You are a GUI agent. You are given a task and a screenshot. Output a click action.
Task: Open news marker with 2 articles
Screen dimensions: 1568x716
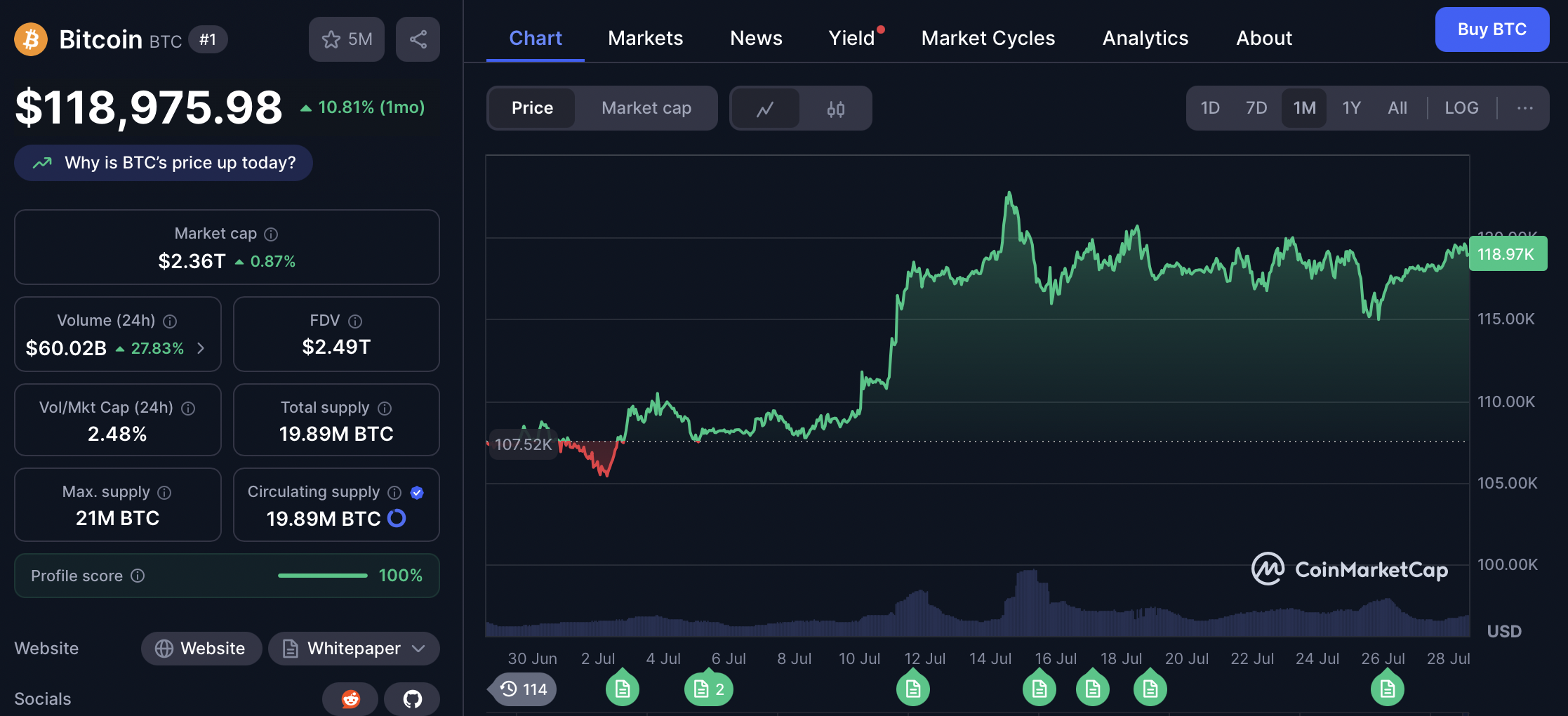click(x=709, y=689)
